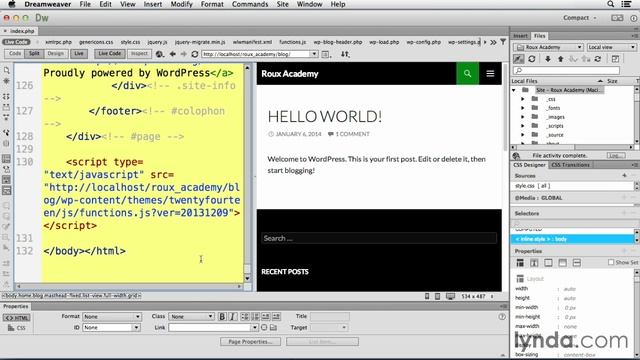Open the hamburger menu in the live preview
The width and height of the screenshot is (640, 360).
click(490, 73)
